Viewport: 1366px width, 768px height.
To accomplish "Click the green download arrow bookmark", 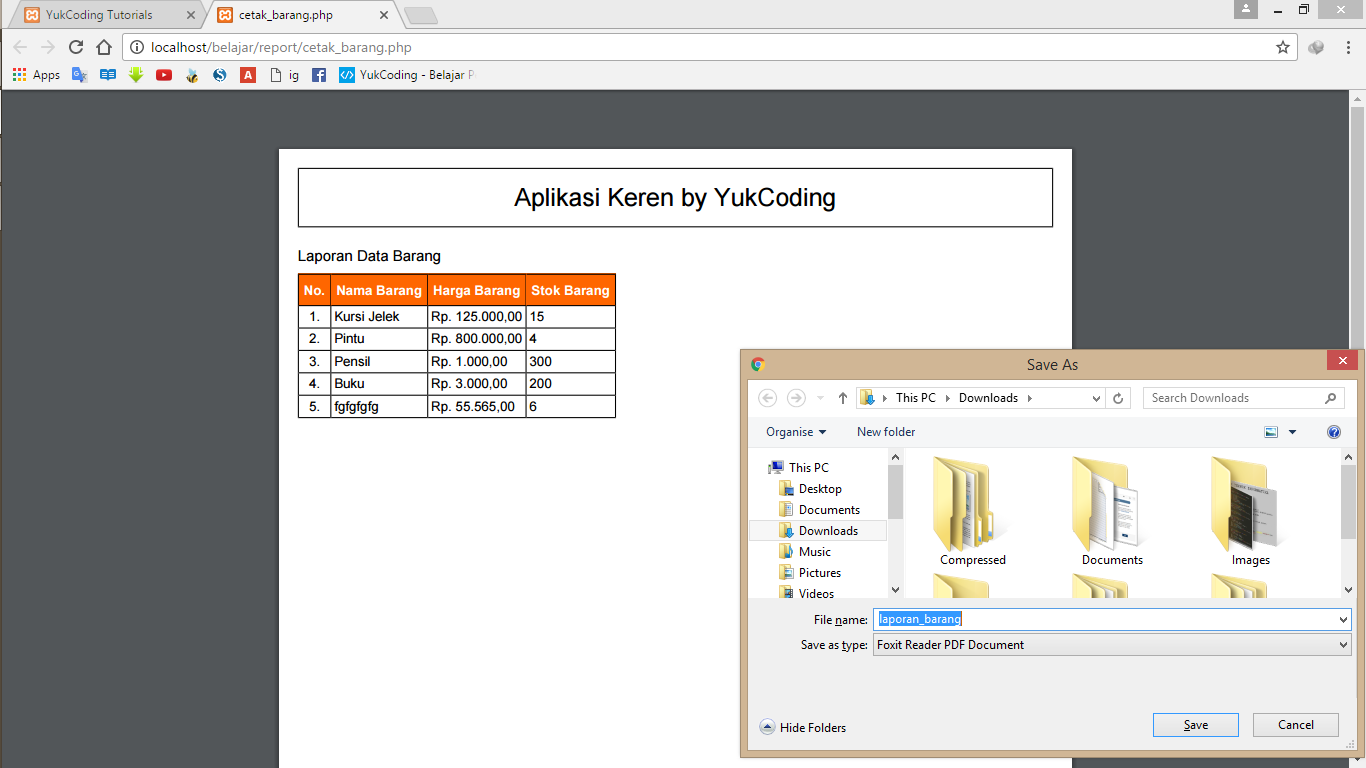I will [x=135, y=74].
